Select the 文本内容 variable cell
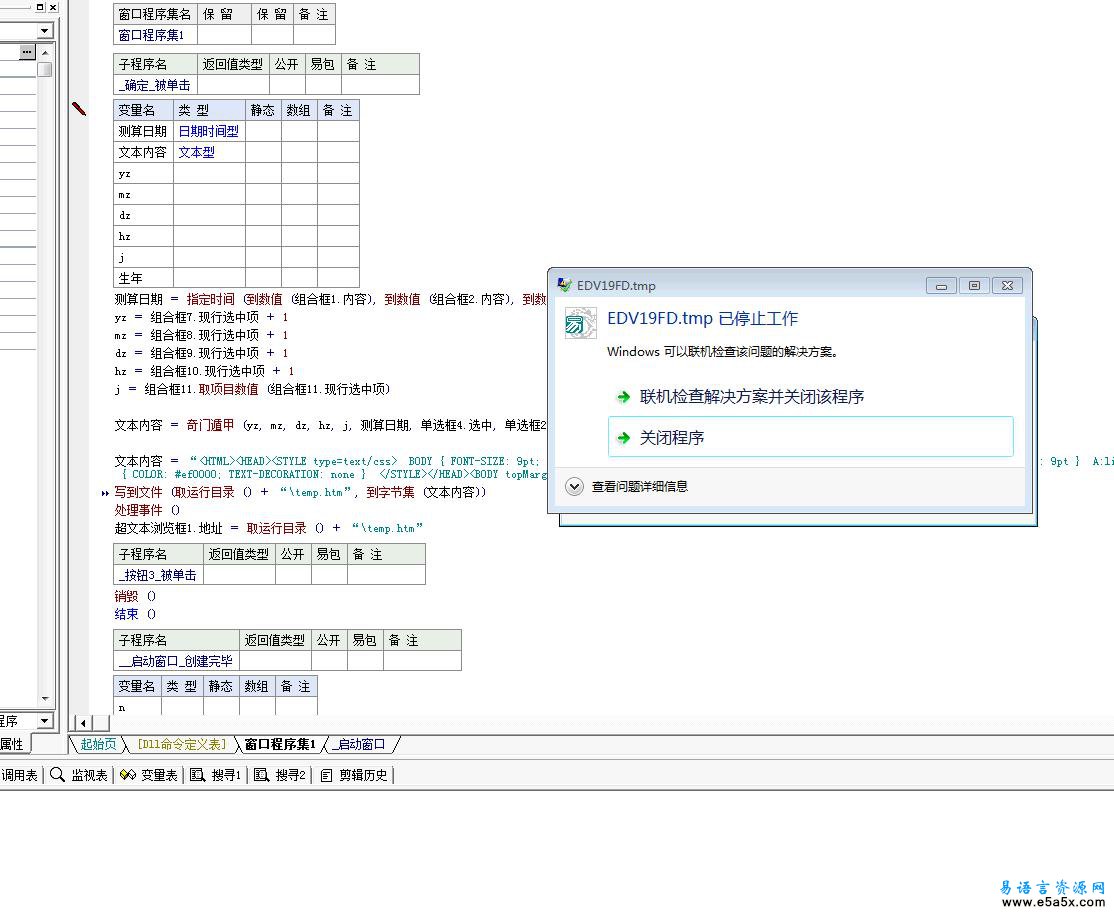The height and width of the screenshot is (915, 1114). click(x=143, y=152)
